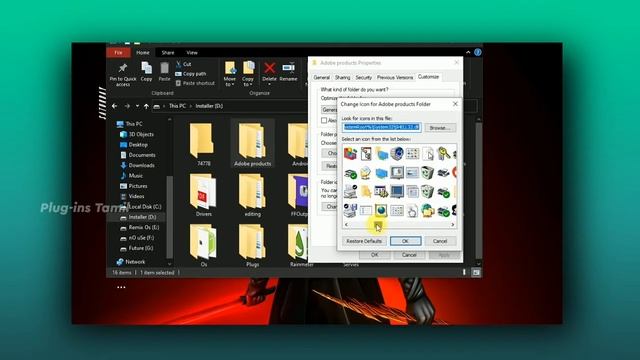Click OK in Change Icon dialog
The image size is (640, 360).
click(405, 241)
